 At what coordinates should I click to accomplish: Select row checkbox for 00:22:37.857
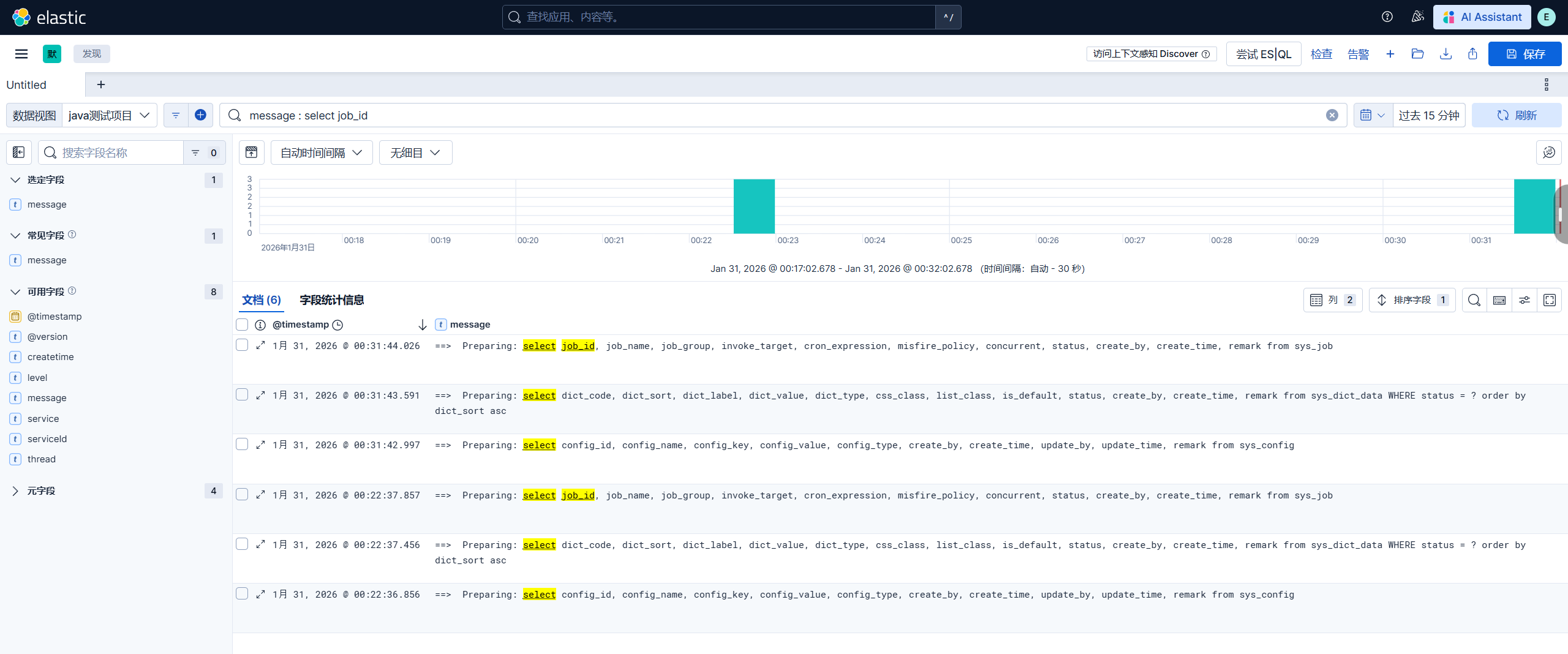pyautogui.click(x=242, y=494)
